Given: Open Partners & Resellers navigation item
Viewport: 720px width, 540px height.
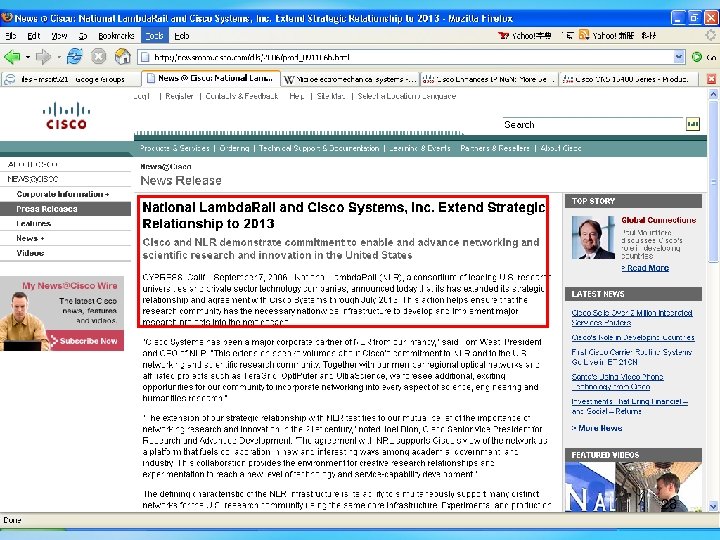Looking at the screenshot, I should pos(495,148).
